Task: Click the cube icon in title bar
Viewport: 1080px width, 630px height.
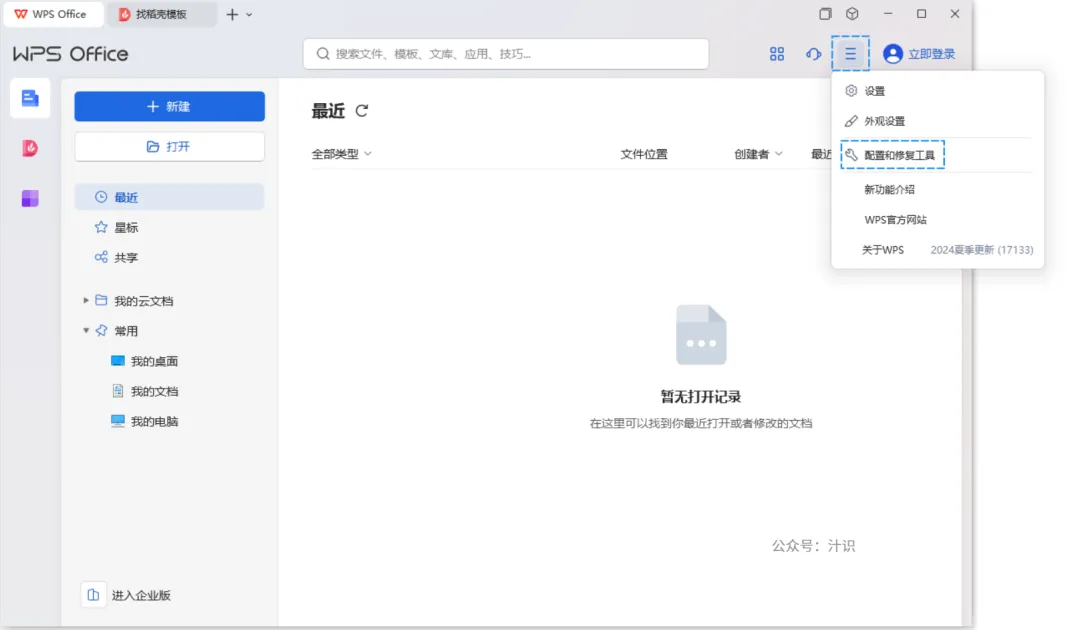Action: (x=852, y=14)
